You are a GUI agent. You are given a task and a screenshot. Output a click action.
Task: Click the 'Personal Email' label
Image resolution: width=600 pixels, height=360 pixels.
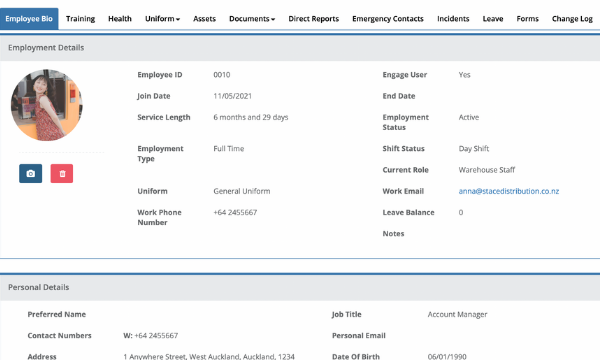tap(359, 336)
